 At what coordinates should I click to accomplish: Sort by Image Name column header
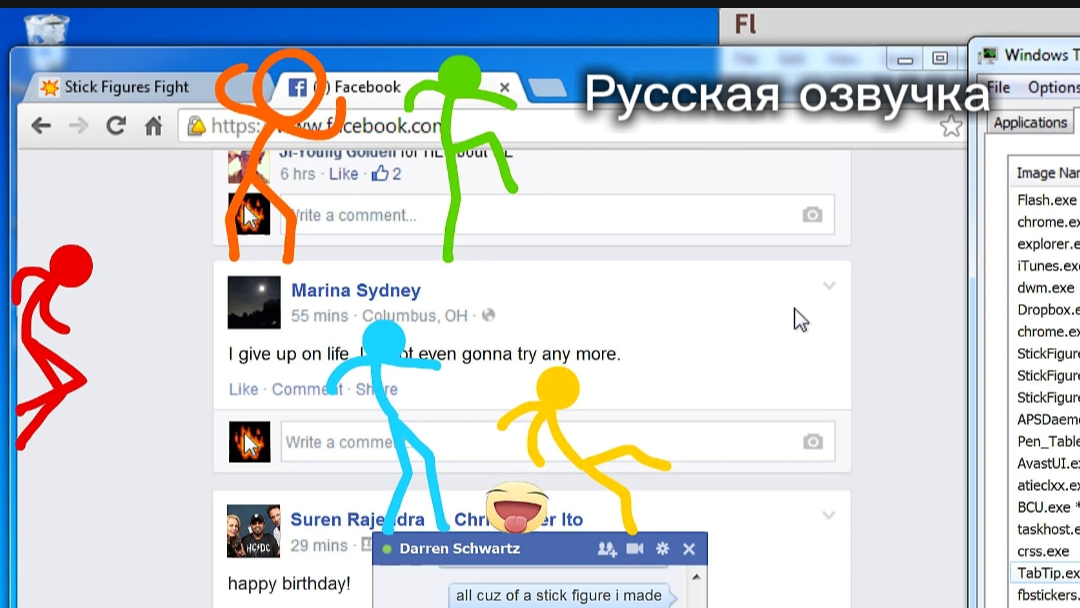1048,173
